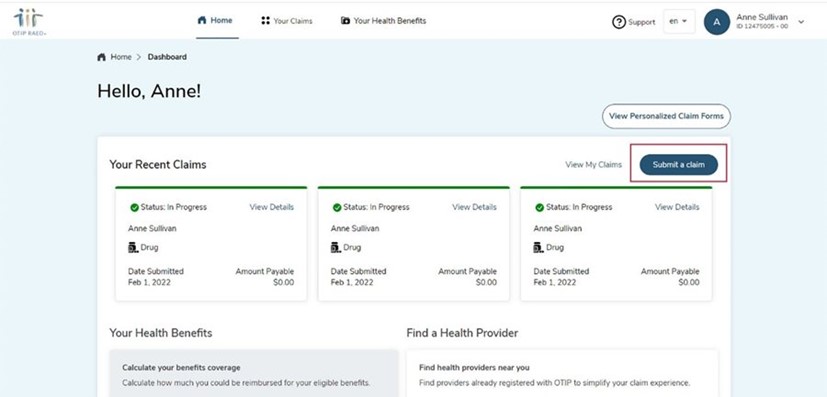This screenshot has width=827, height=397.
Task: Click Status: In Progress on first claim
Action: coord(174,207)
